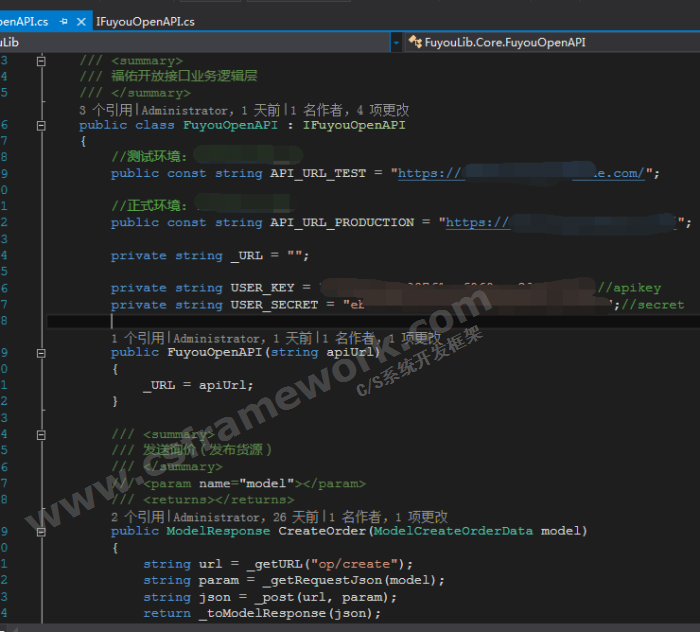Image resolution: width=700 pixels, height=632 pixels.
Task: Collapse the CreateOrder method region
Action: (41, 531)
